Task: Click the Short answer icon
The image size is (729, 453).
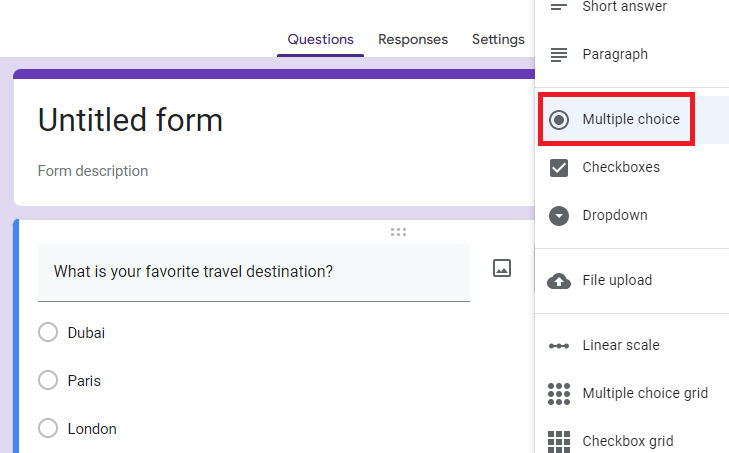Action: click(x=559, y=7)
